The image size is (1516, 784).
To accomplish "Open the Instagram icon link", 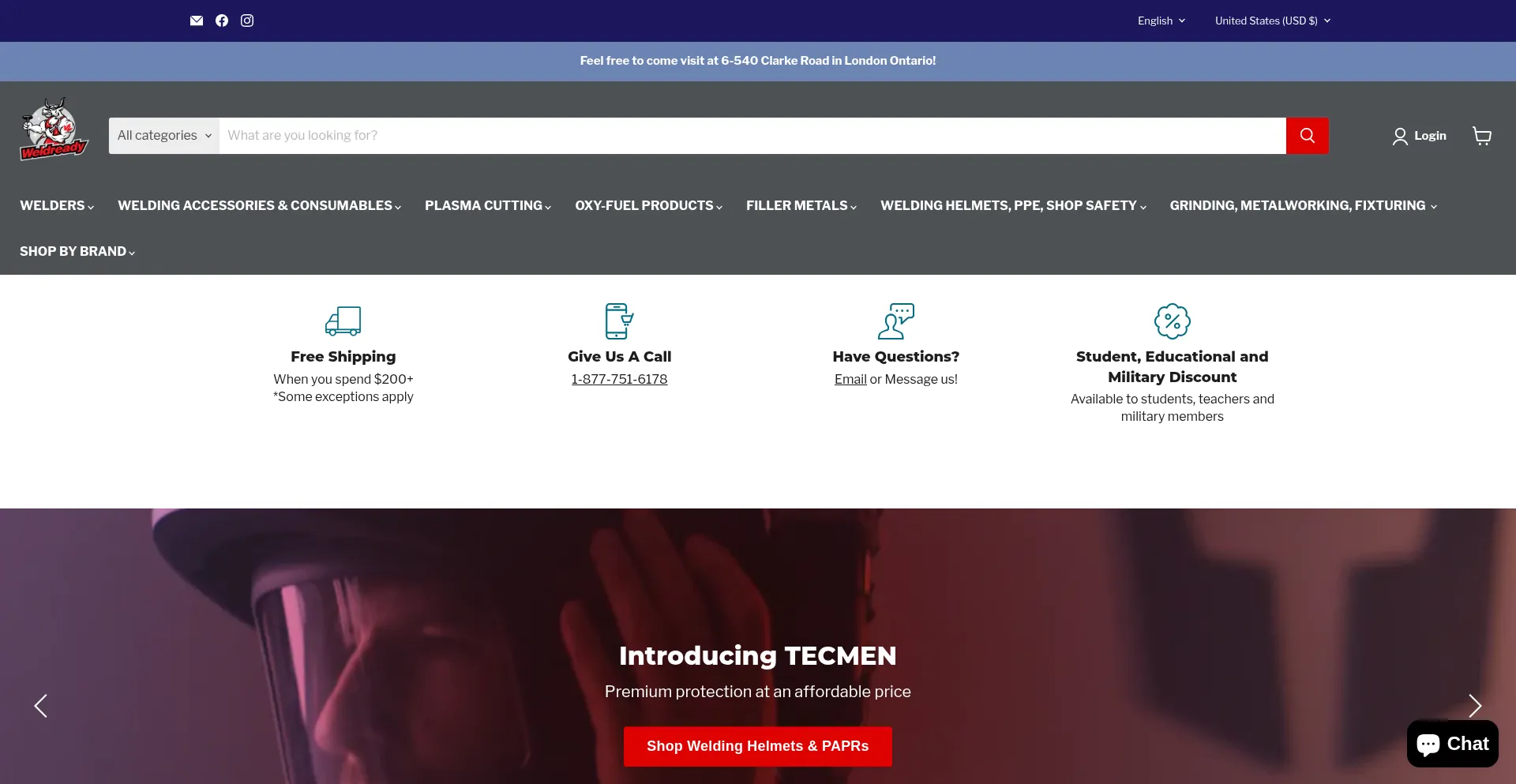I will point(247,21).
